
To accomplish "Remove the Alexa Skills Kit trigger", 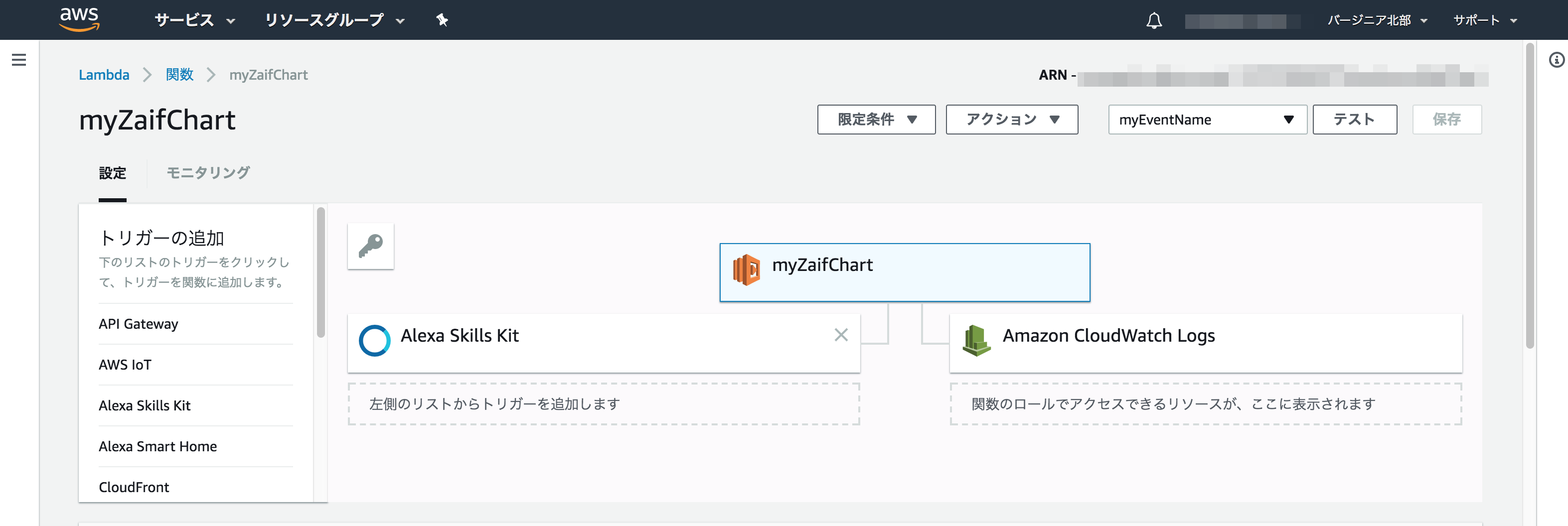I will pyautogui.click(x=841, y=334).
